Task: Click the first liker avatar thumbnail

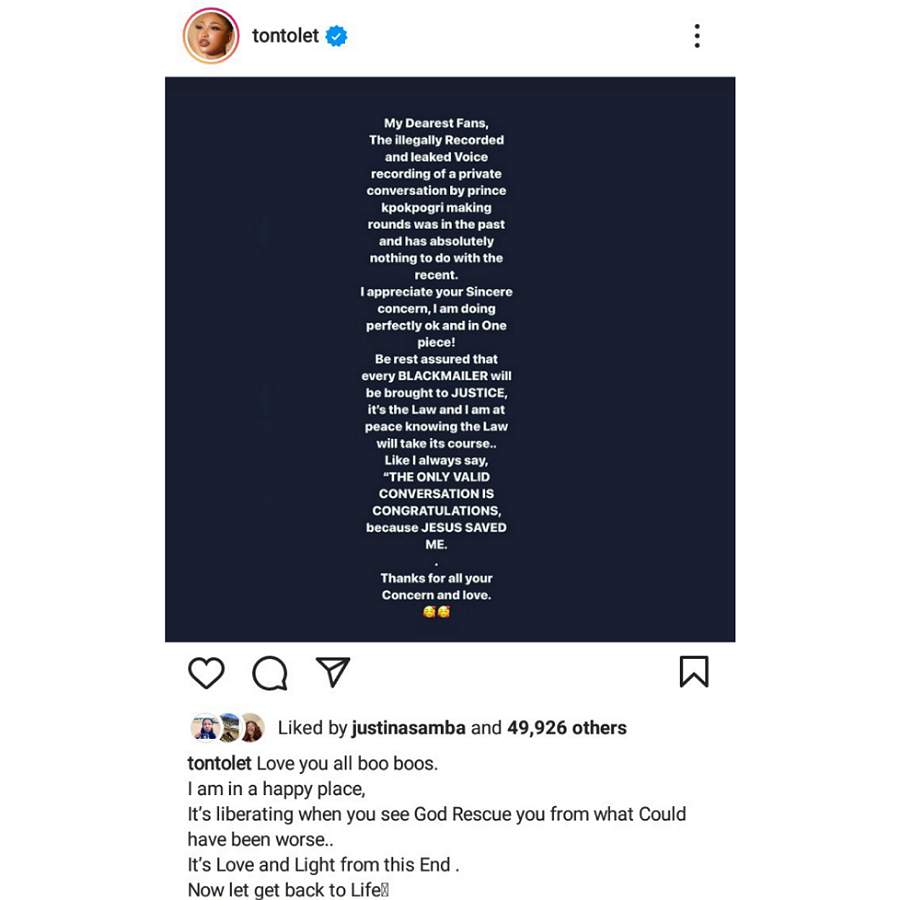Action: click(x=204, y=728)
